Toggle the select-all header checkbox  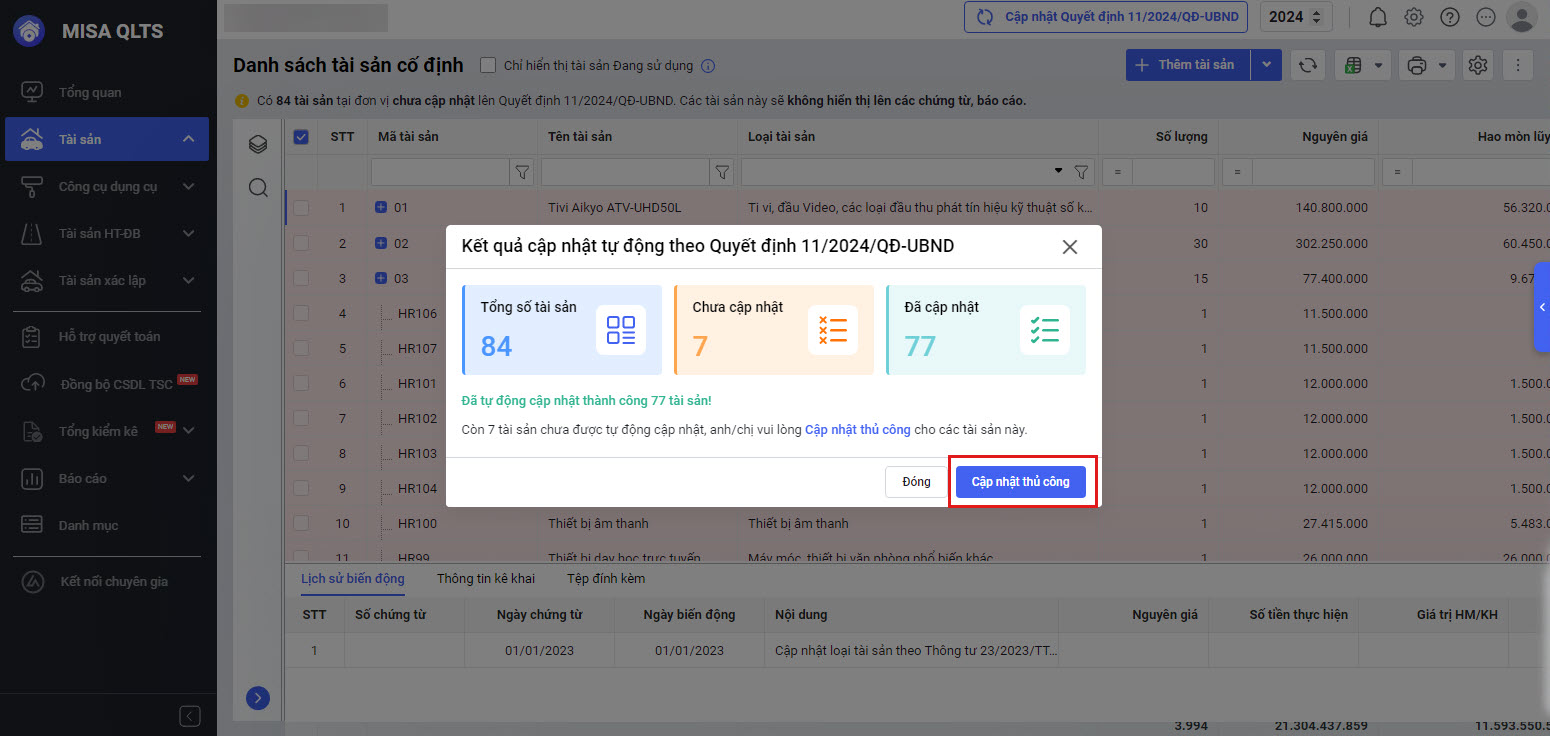click(301, 137)
